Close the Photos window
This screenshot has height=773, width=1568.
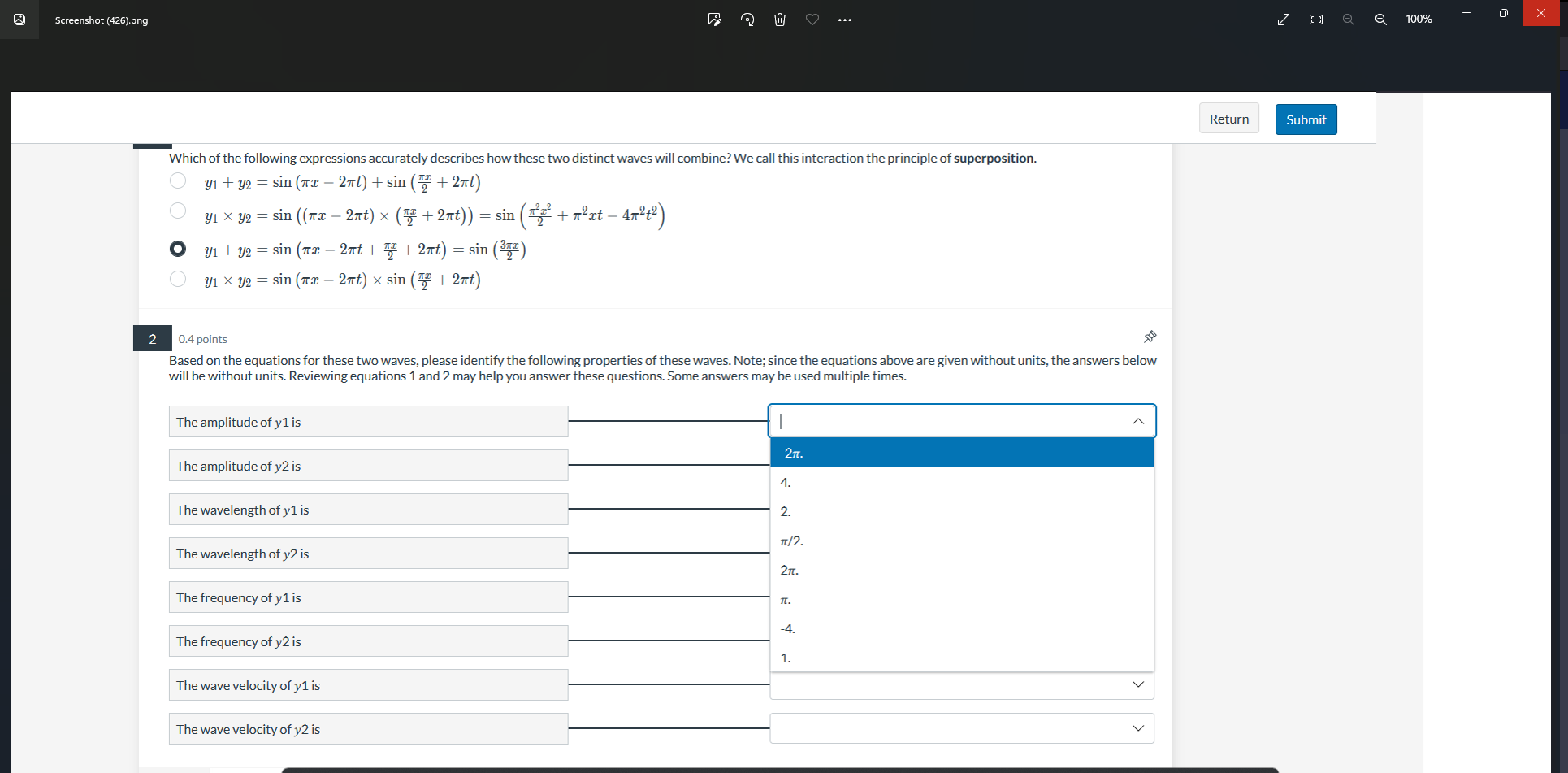tap(1541, 13)
